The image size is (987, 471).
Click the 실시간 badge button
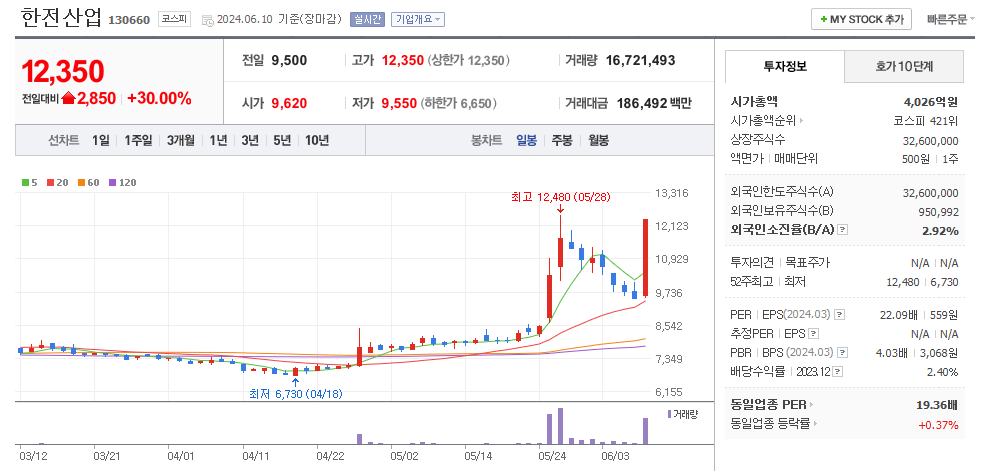367,20
